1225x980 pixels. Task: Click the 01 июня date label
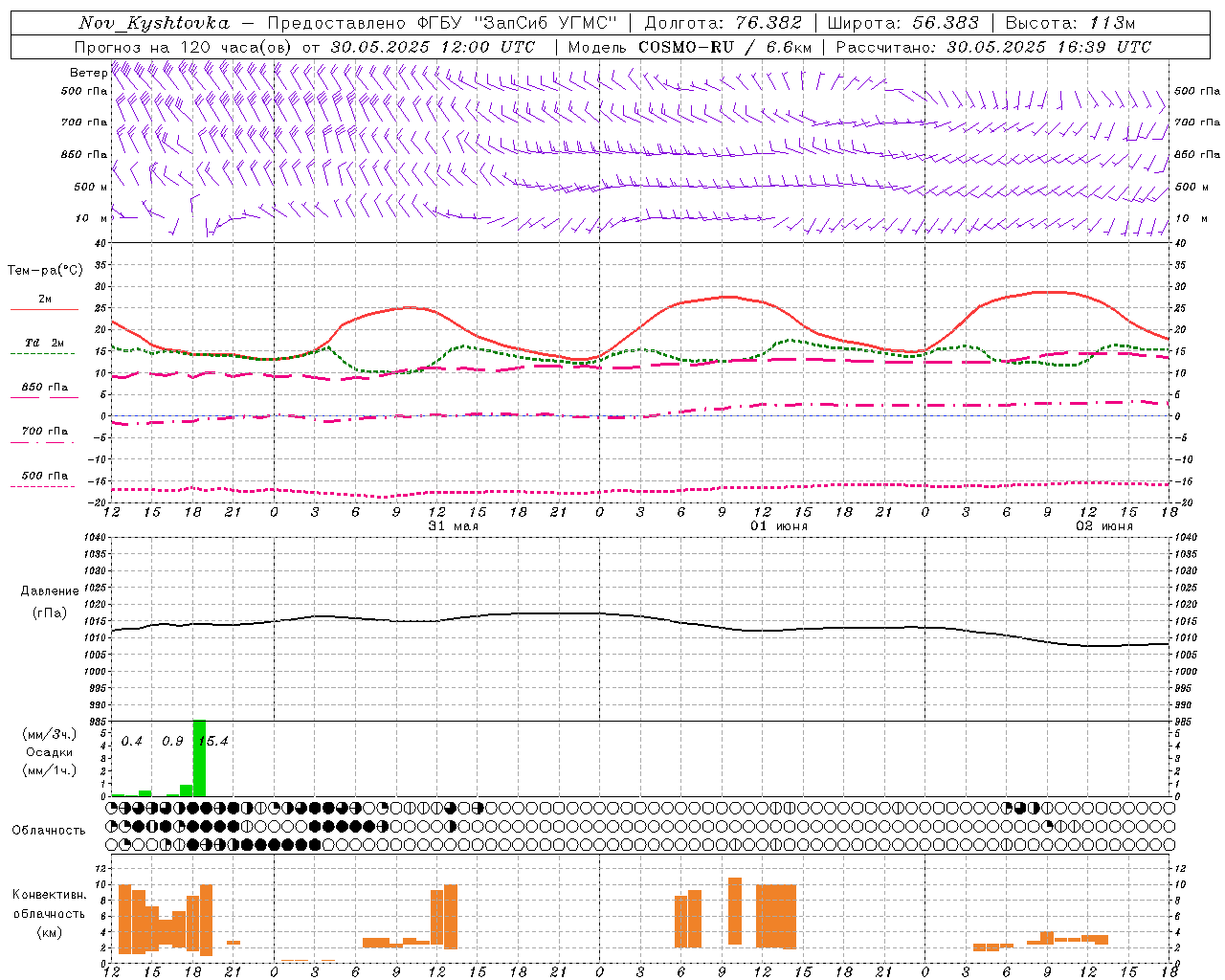pyautogui.click(x=778, y=526)
